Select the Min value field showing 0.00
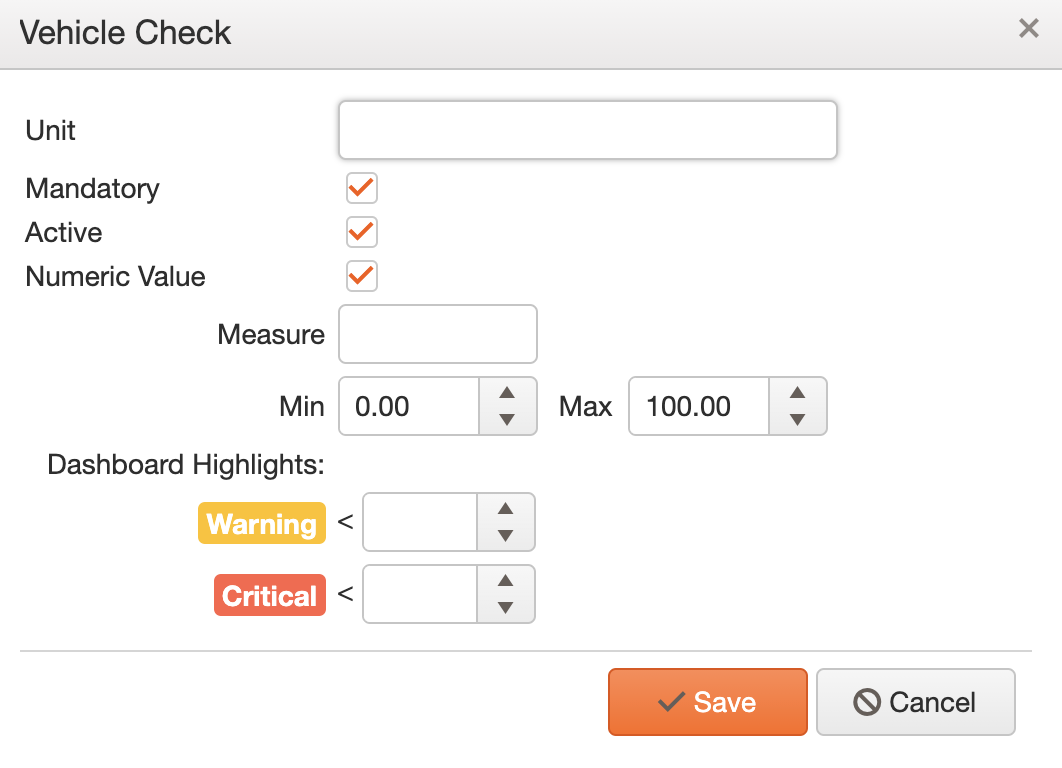 (409, 406)
